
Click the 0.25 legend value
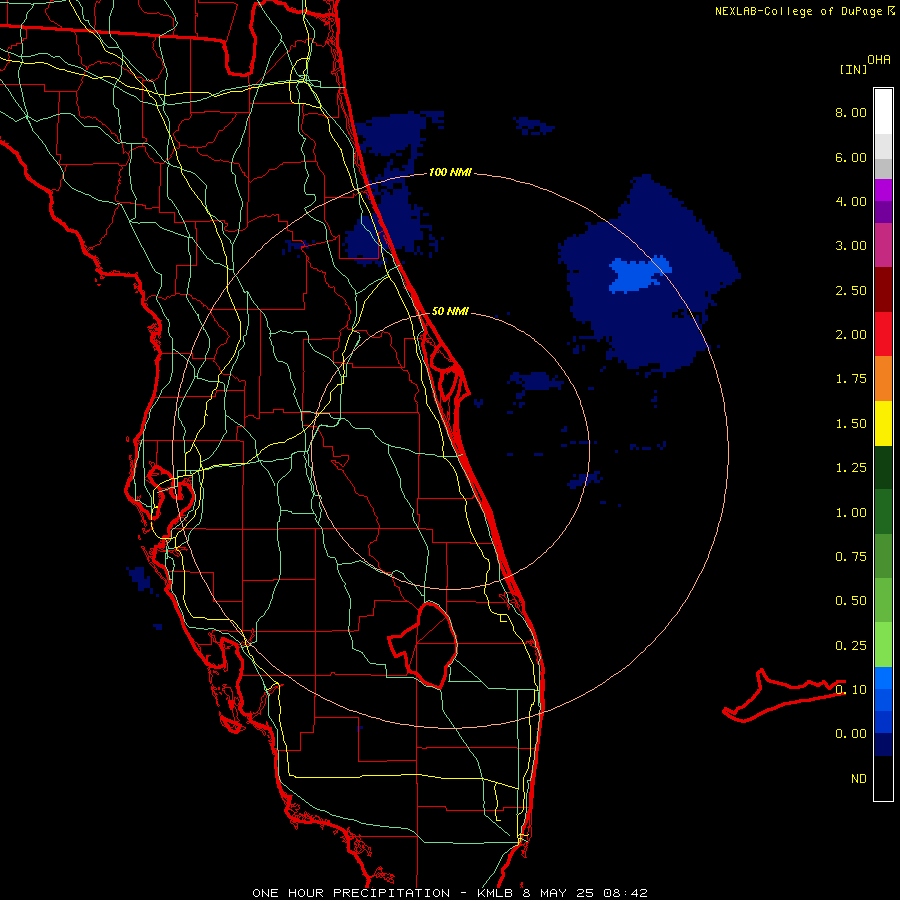point(851,646)
